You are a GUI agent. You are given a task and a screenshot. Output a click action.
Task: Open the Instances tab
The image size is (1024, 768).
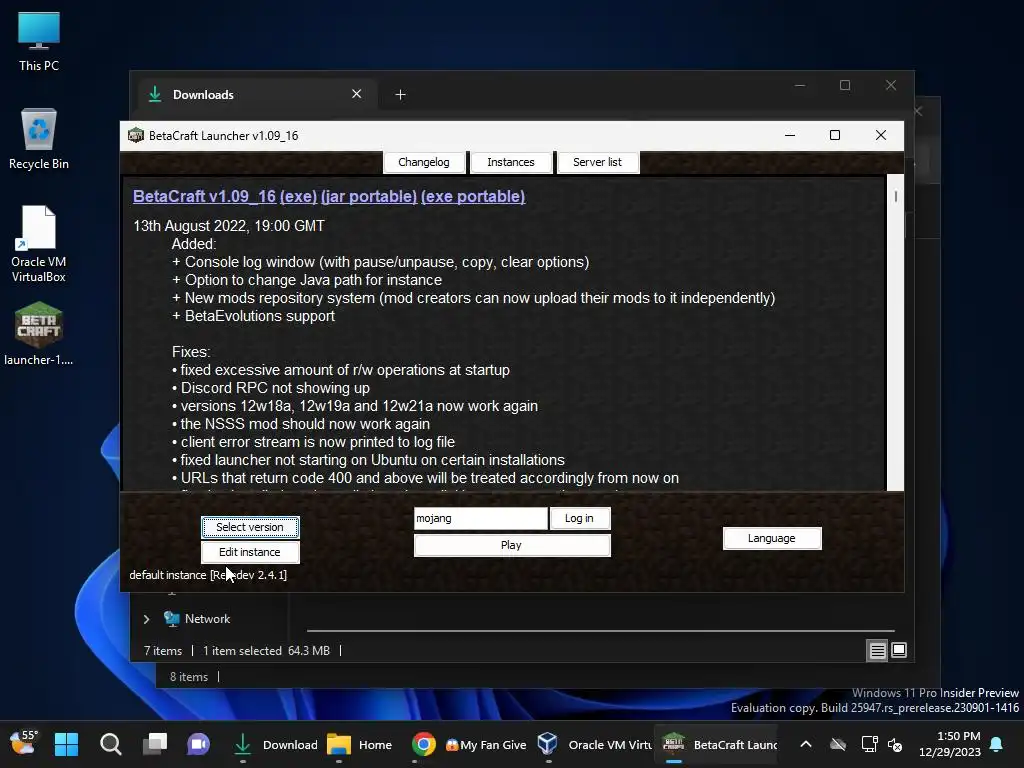pos(511,162)
